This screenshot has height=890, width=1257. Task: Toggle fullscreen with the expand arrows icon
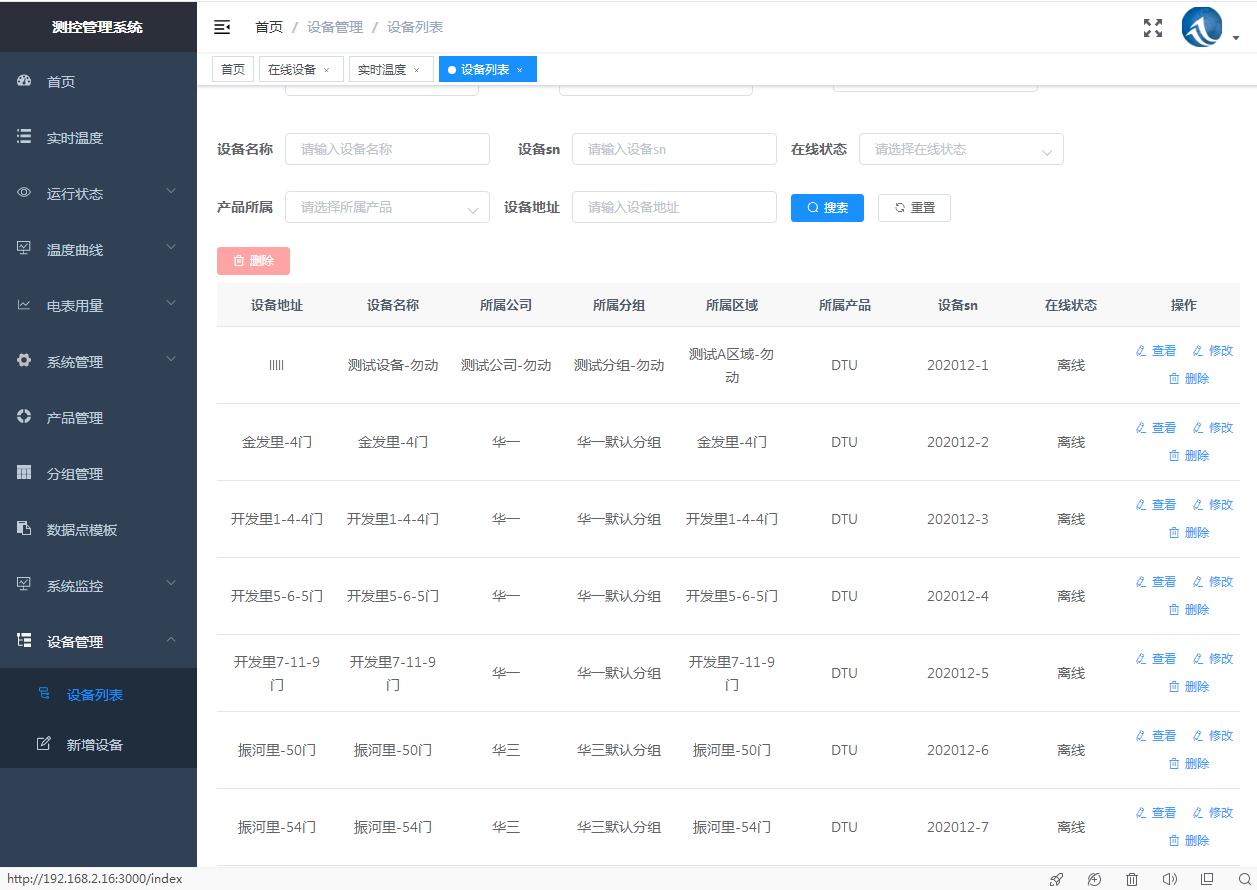pos(1152,28)
